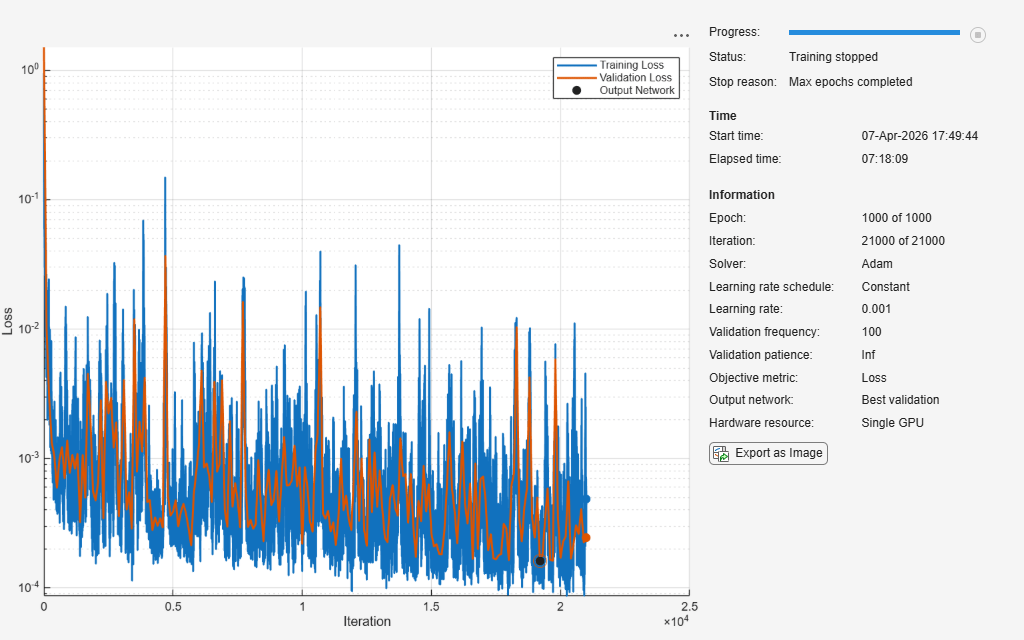Click the stop training button icon

pyautogui.click(x=978, y=35)
